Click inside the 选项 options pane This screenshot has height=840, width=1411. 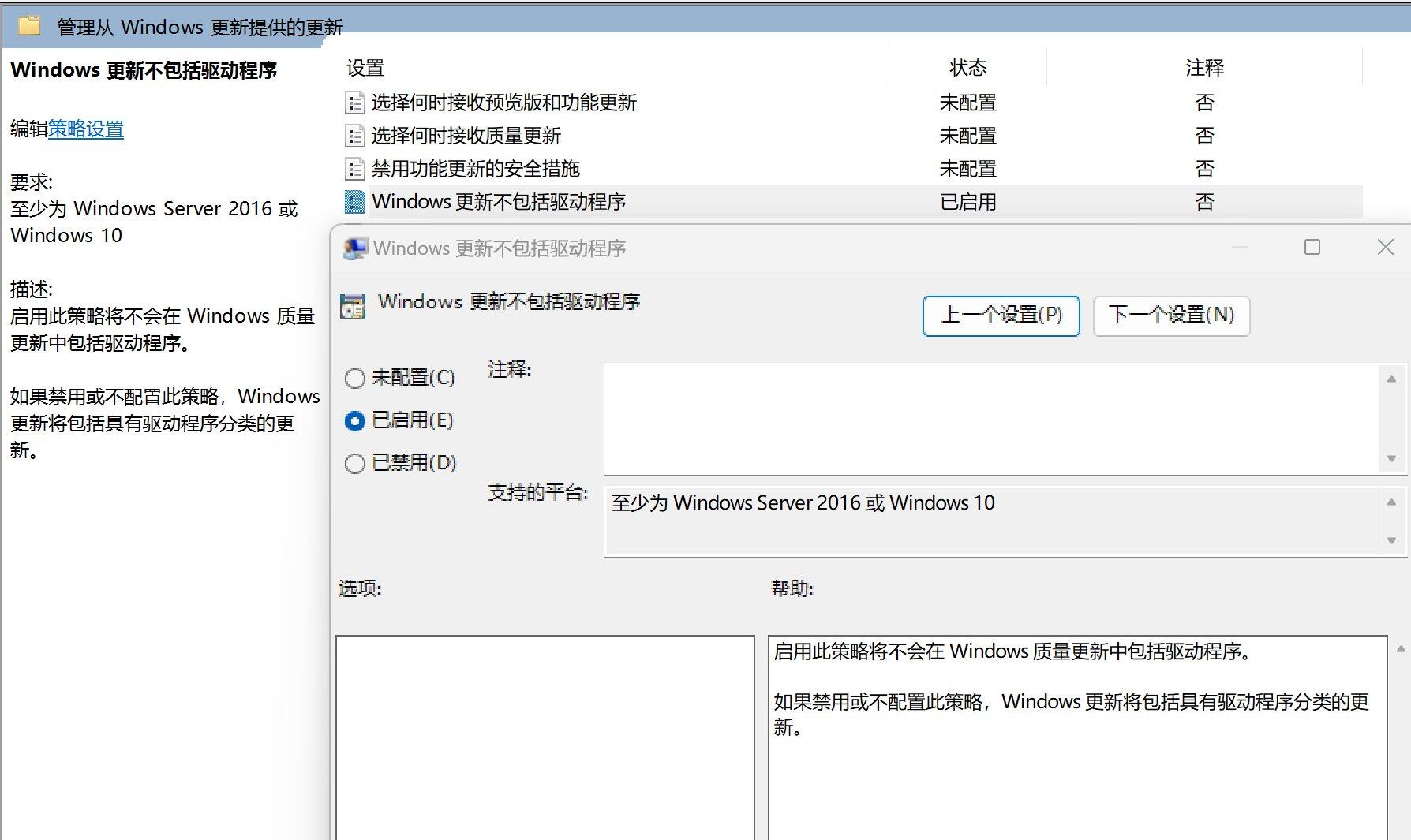[545, 737]
